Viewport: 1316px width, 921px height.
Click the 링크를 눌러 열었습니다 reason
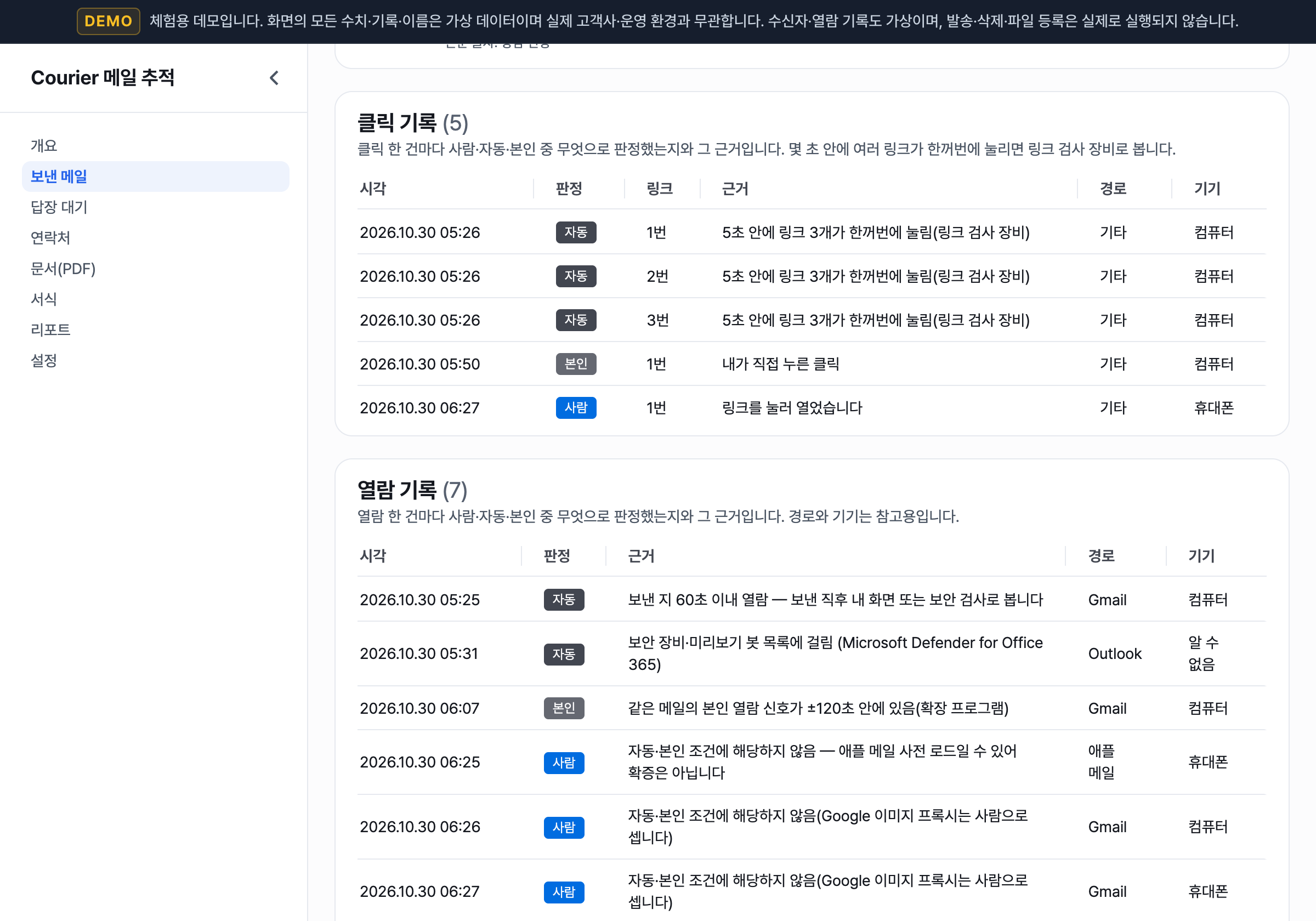pyautogui.click(x=792, y=407)
